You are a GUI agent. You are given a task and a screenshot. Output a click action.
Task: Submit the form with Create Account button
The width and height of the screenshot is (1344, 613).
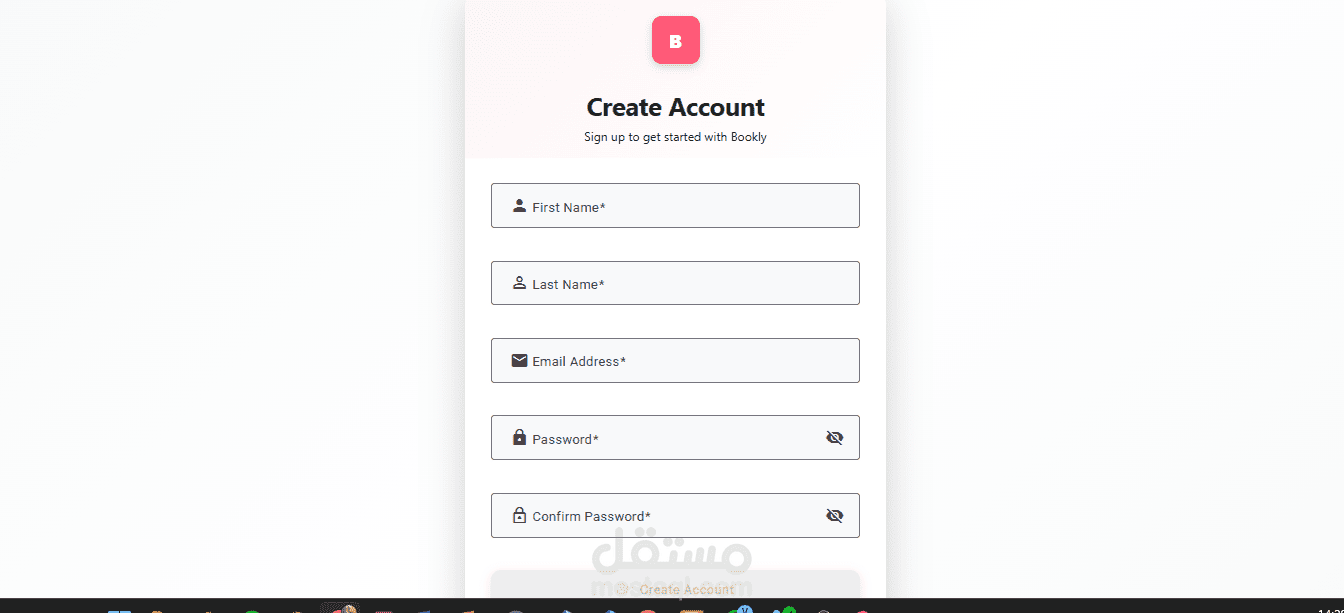click(x=675, y=588)
